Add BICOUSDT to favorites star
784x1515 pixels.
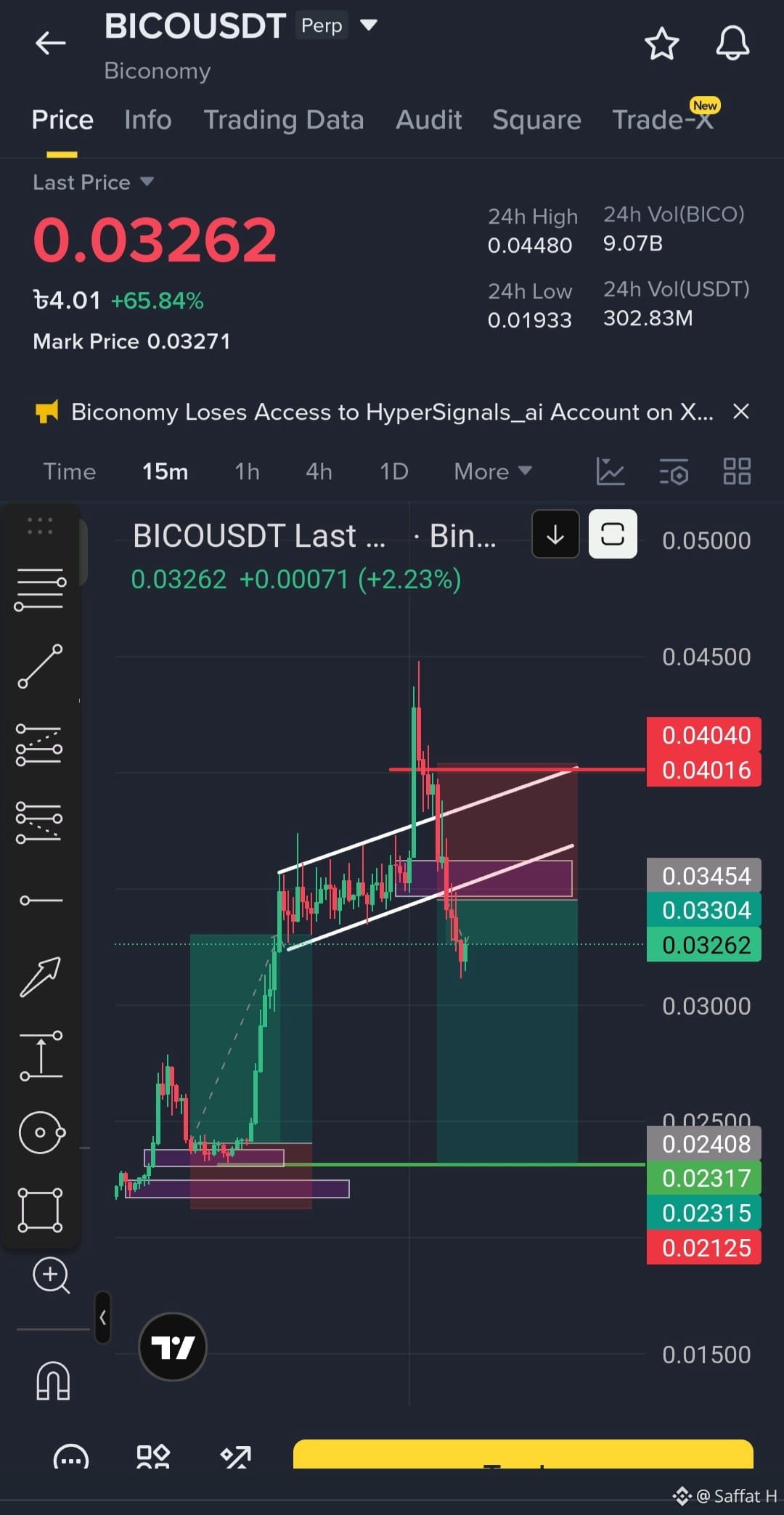pos(661,44)
